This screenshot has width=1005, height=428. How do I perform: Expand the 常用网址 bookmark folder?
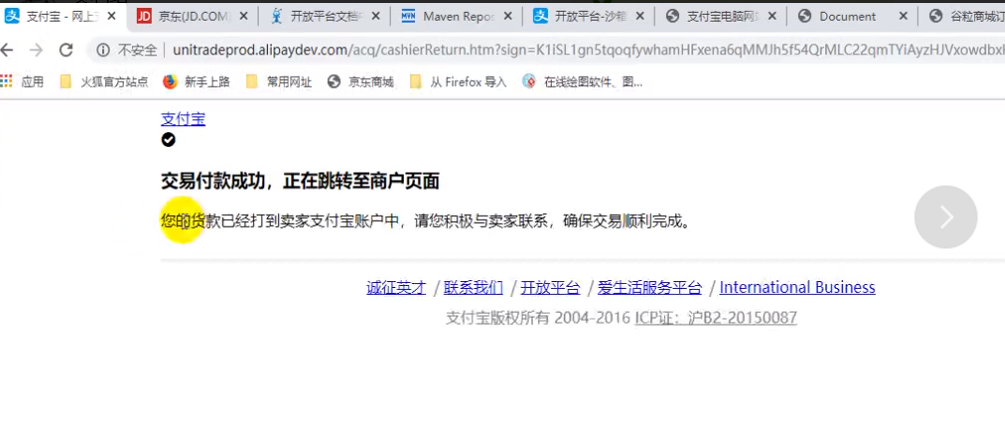pyautogui.click(x=279, y=82)
